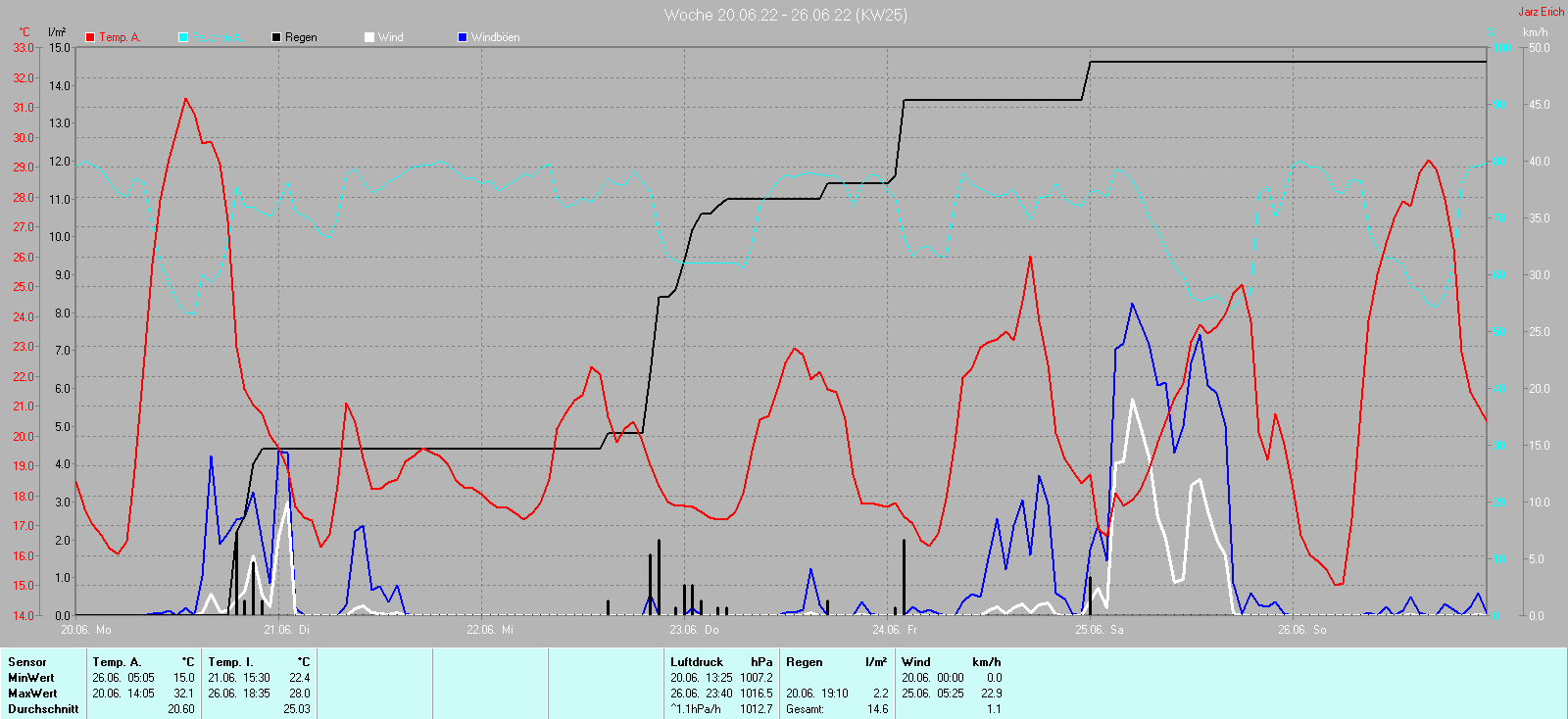The width and height of the screenshot is (1568, 719).
Task: Click the white Wind legend swatch
Action: (x=369, y=37)
